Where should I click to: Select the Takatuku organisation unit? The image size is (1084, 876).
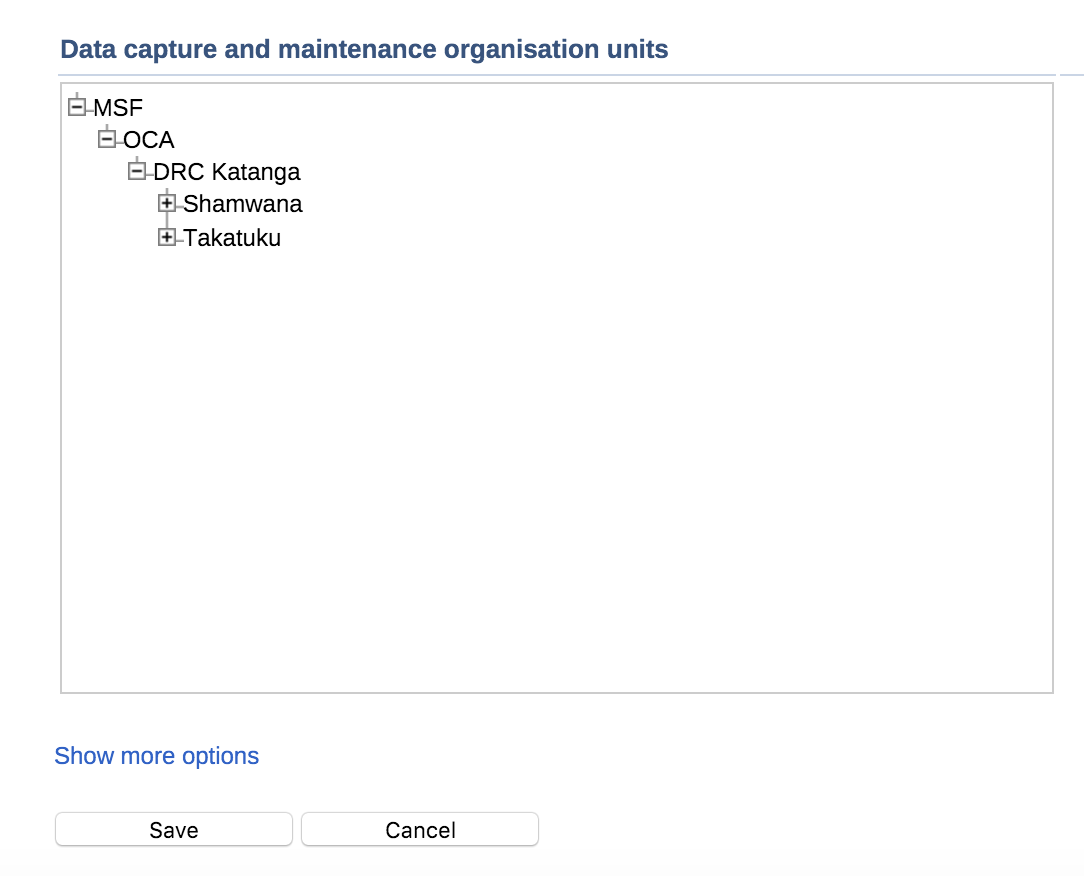tap(232, 239)
